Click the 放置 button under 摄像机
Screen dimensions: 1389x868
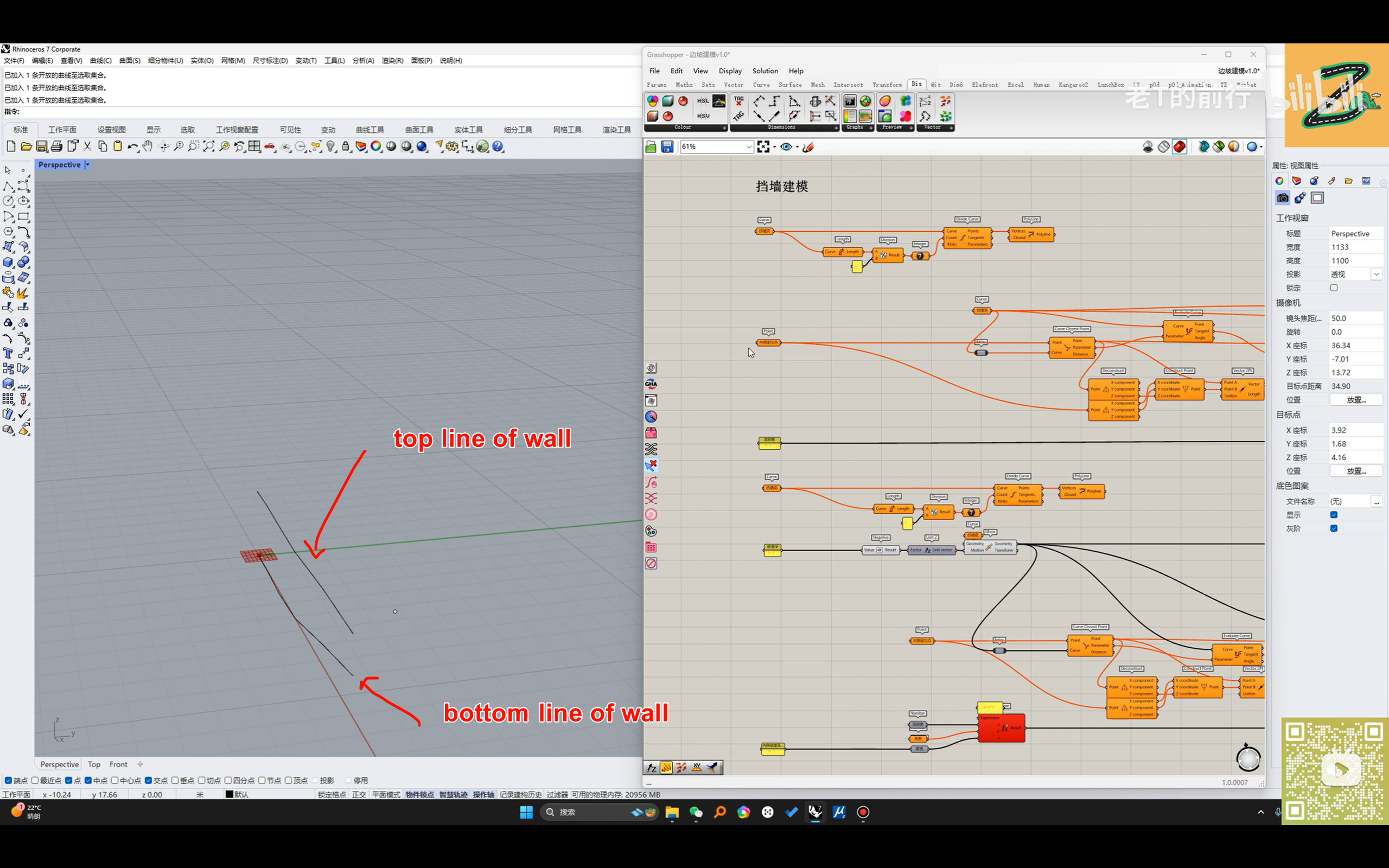[x=1356, y=400]
